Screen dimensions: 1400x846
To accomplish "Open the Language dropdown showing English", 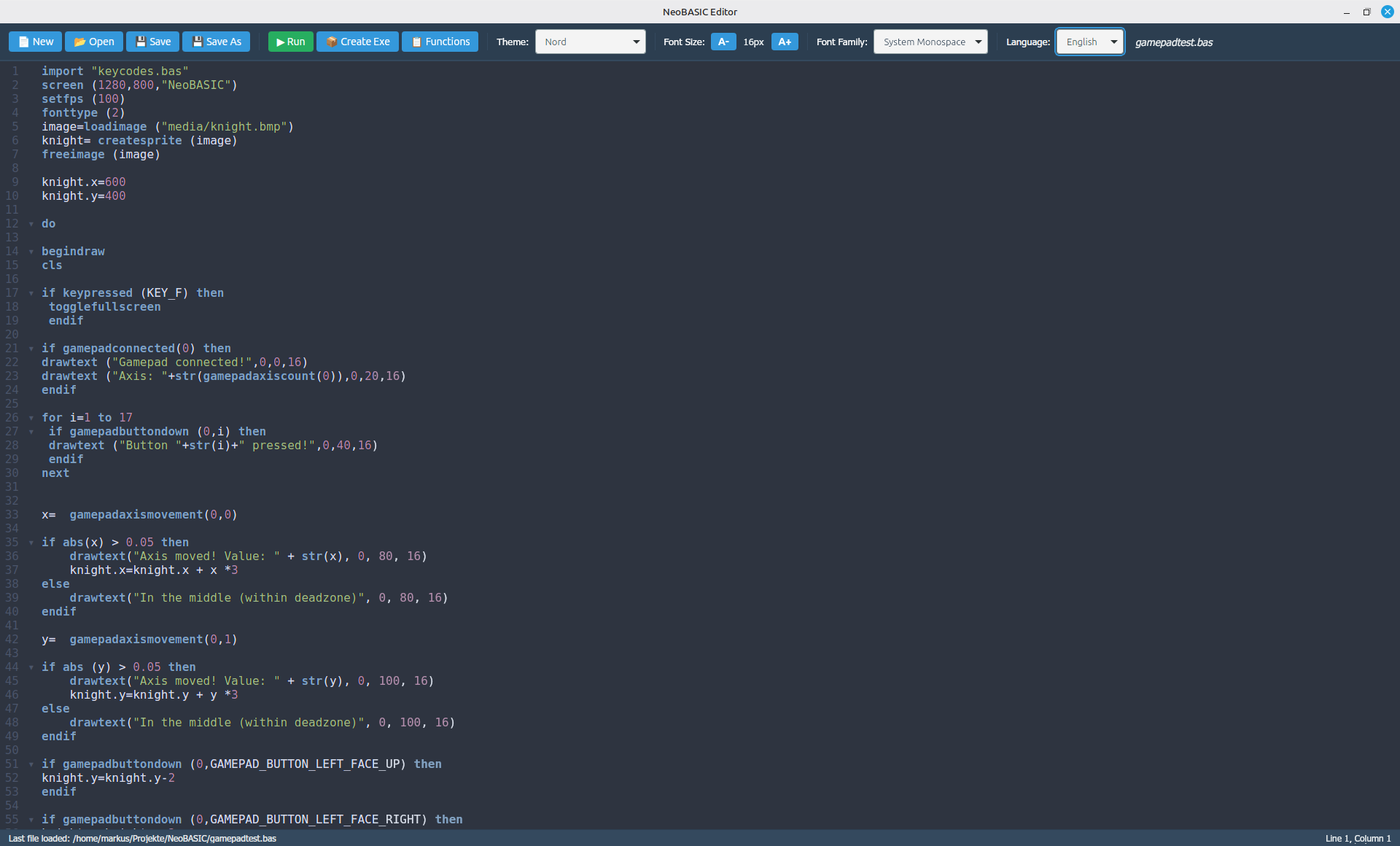I will point(1090,42).
